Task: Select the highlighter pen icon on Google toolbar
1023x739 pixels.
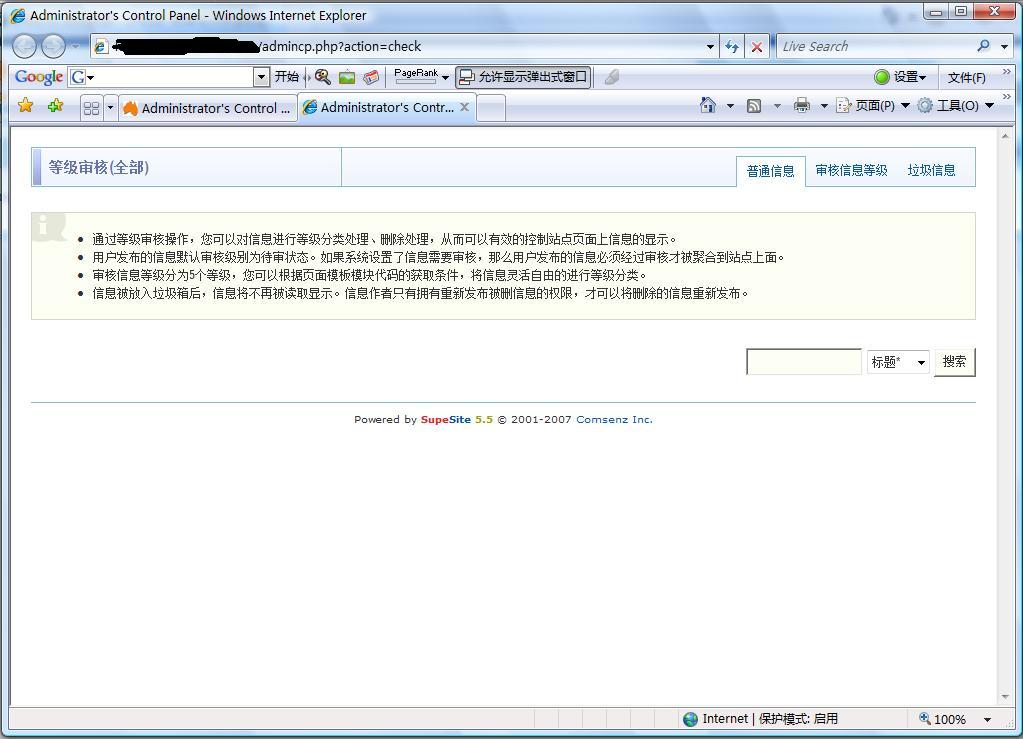Action: pos(611,77)
